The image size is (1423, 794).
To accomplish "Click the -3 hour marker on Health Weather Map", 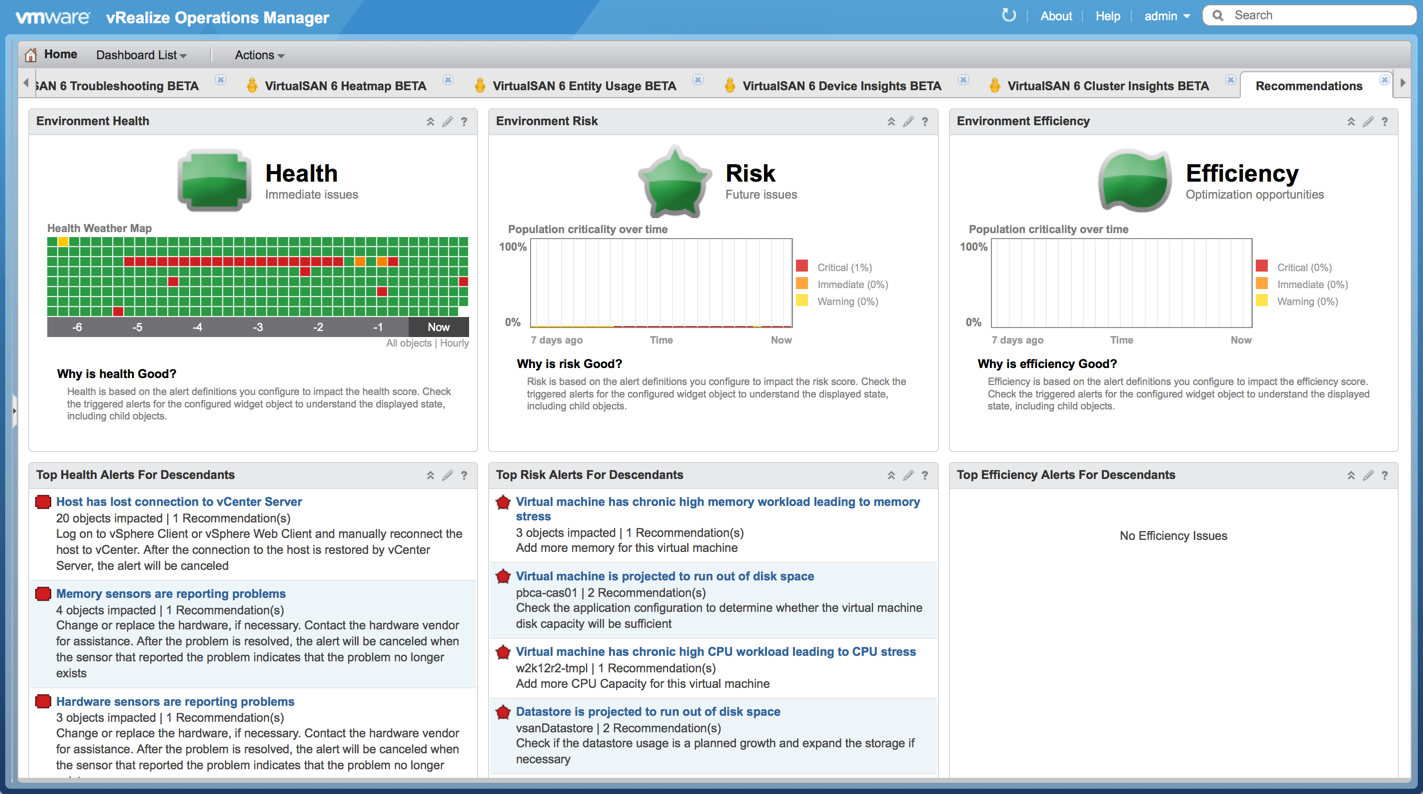I will [258, 327].
